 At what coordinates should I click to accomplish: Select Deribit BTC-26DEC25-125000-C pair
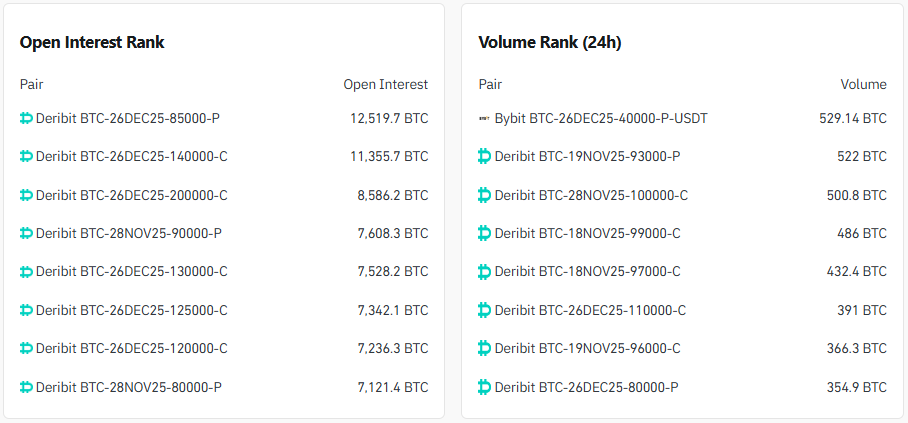tap(131, 310)
